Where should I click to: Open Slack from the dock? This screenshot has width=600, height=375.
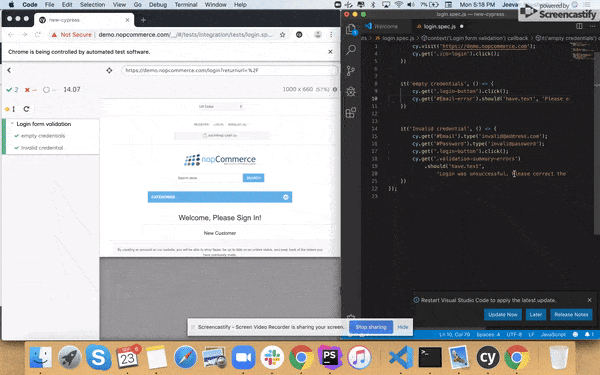272,357
